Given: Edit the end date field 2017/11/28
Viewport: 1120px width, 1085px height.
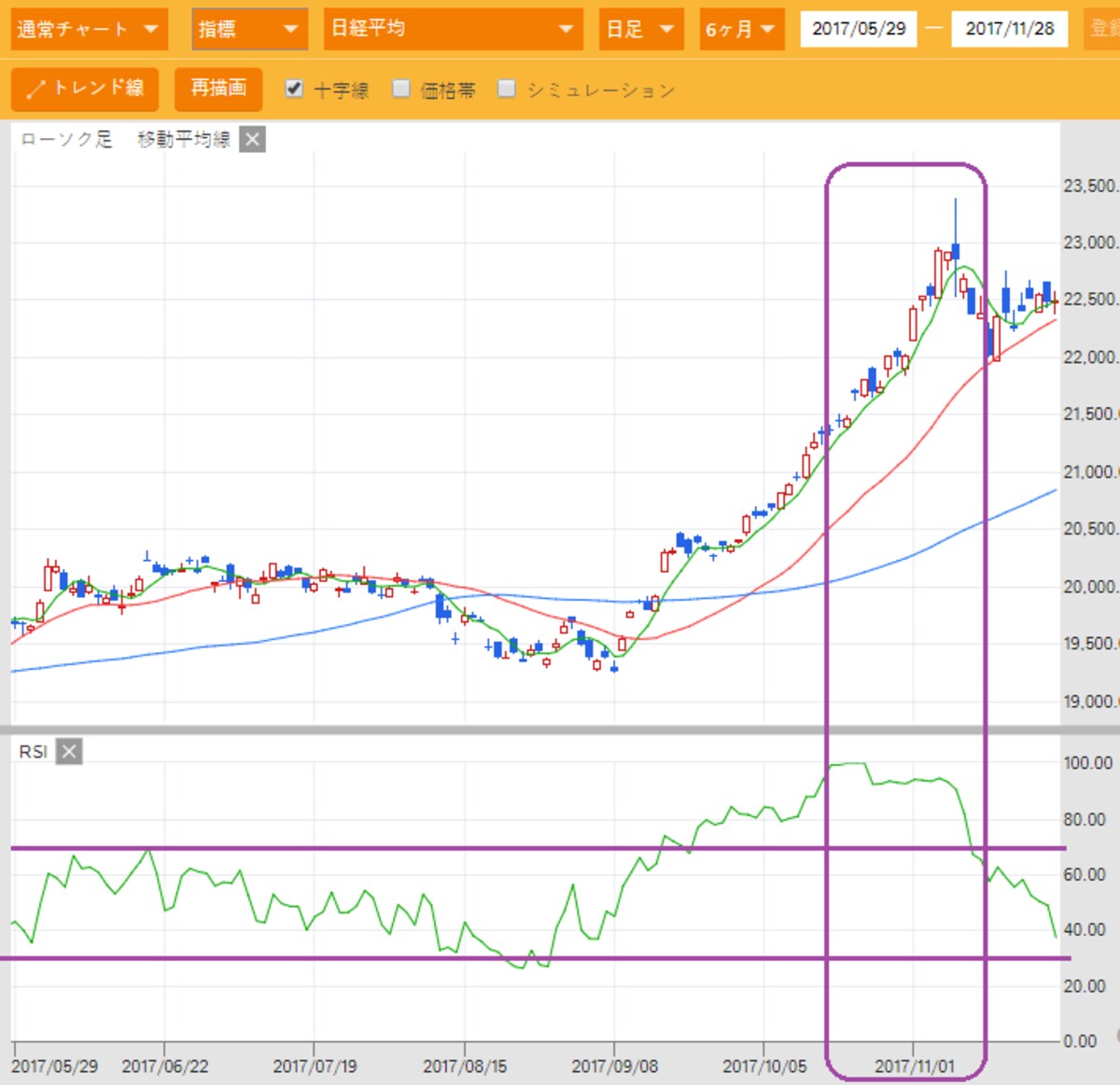Looking at the screenshot, I should (1011, 29).
